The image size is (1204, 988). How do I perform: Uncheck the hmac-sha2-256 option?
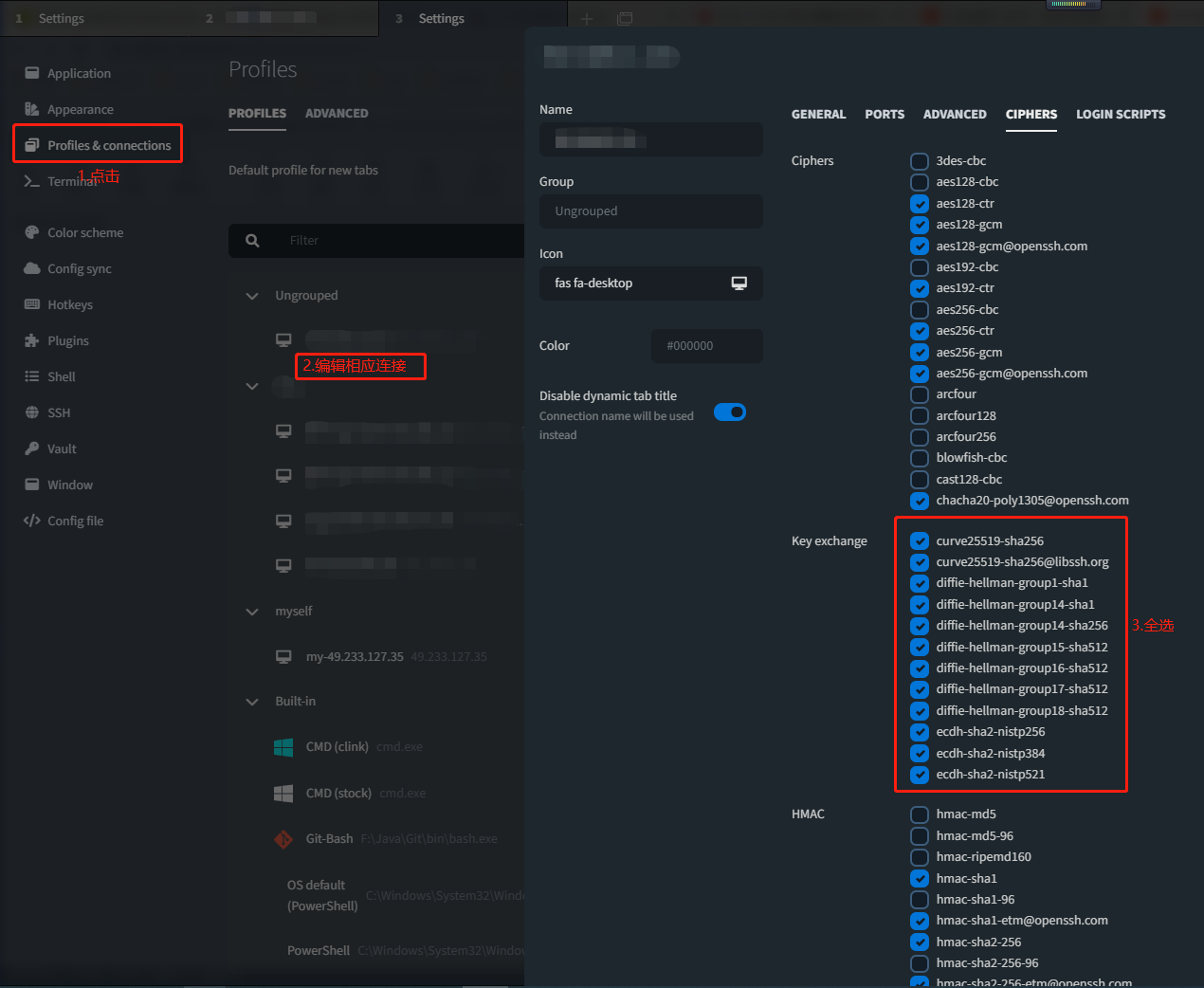point(920,942)
